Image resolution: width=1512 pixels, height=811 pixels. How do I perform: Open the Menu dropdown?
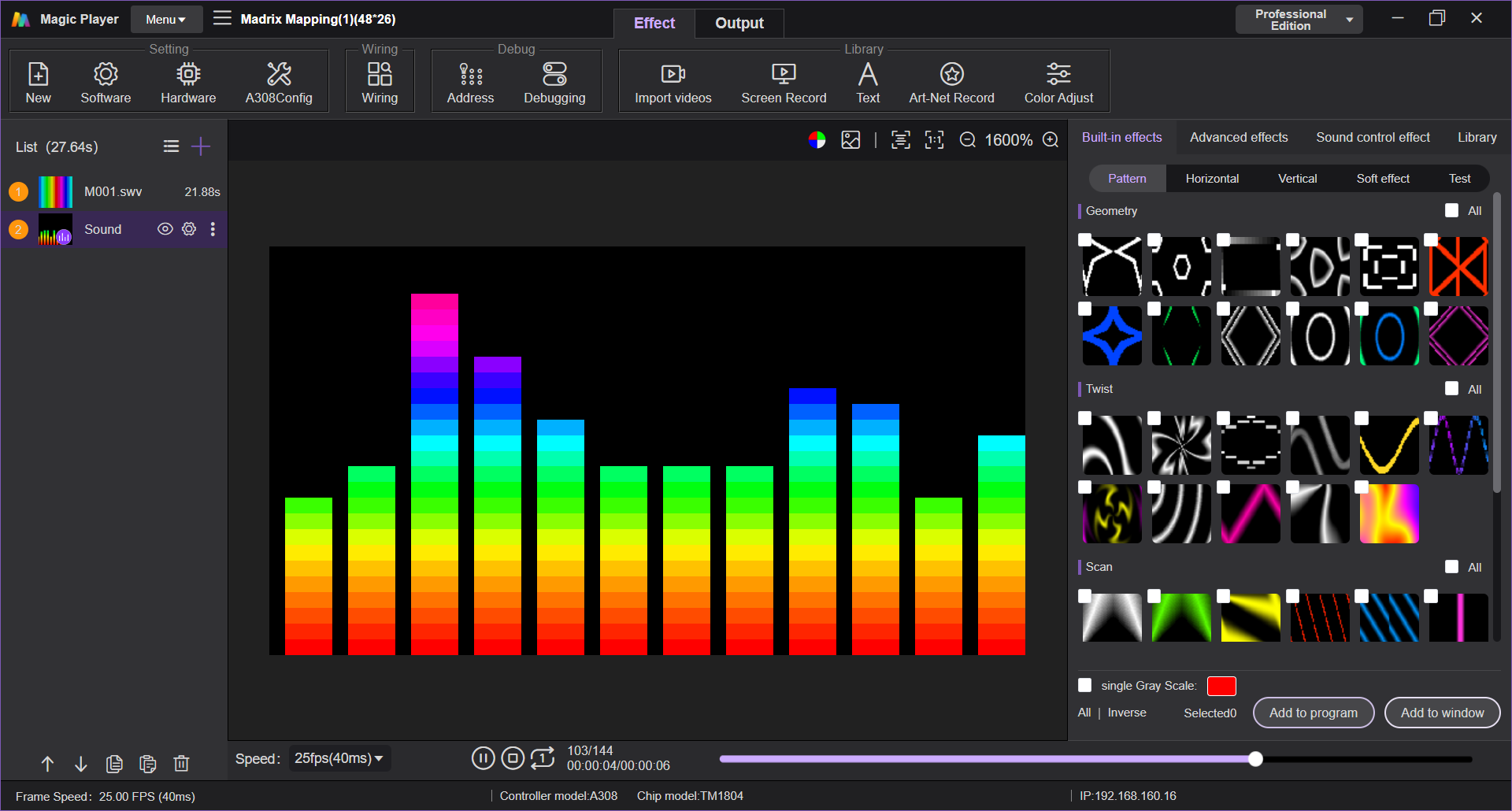pos(166,19)
